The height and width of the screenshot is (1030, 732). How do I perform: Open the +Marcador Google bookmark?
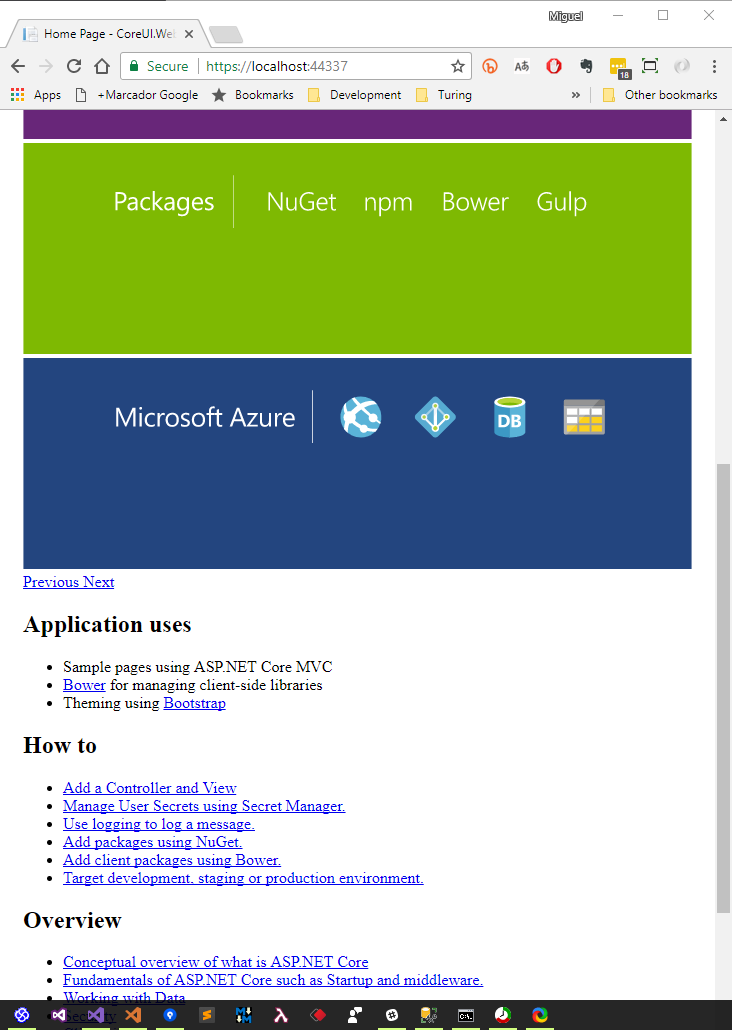pyautogui.click(x=137, y=95)
